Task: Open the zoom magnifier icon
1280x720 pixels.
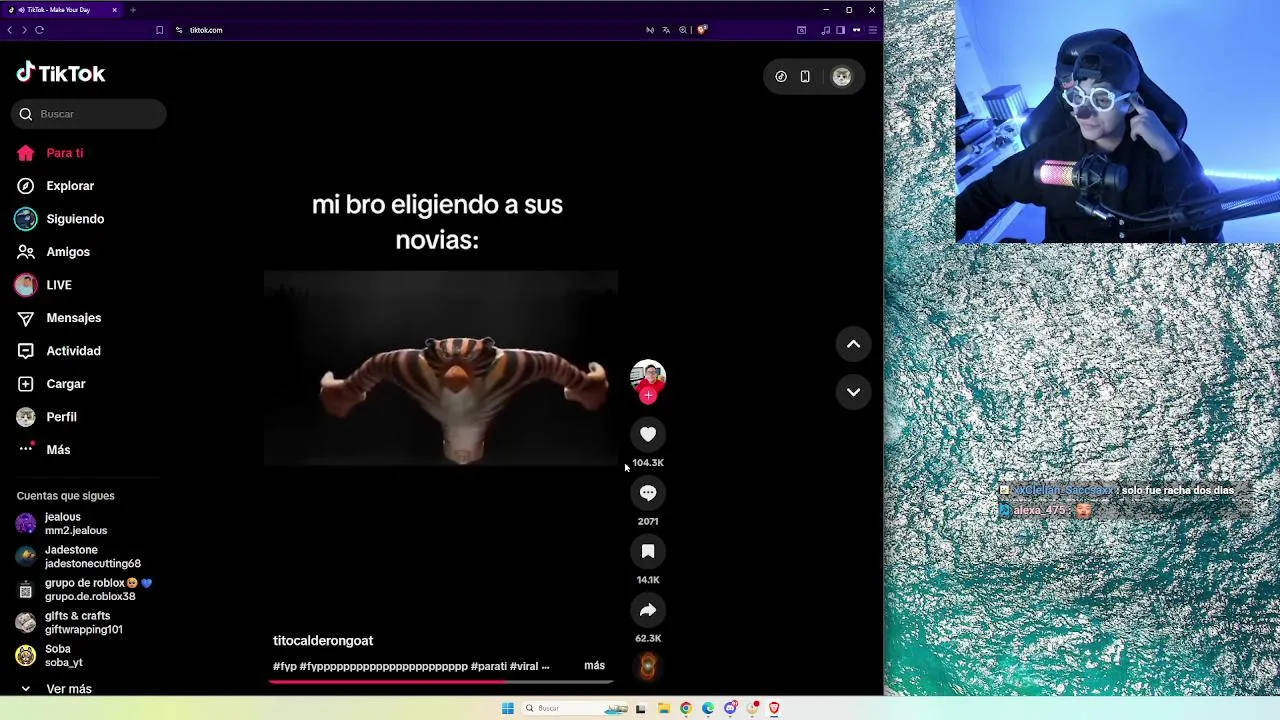Action: [683, 30]
